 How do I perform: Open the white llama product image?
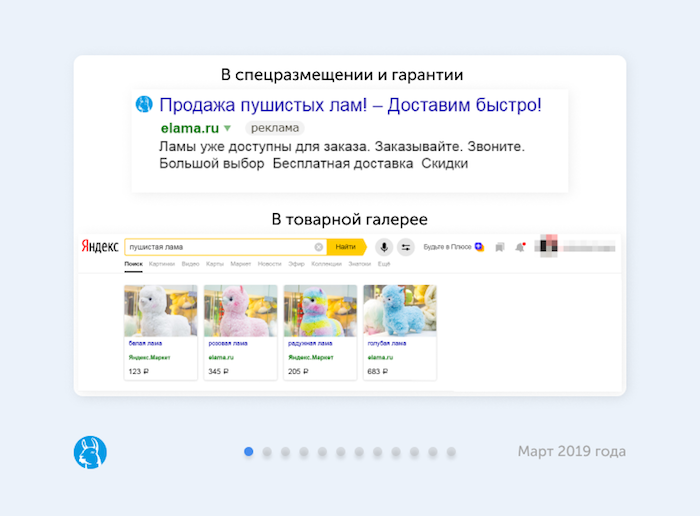tap(161, 311)
